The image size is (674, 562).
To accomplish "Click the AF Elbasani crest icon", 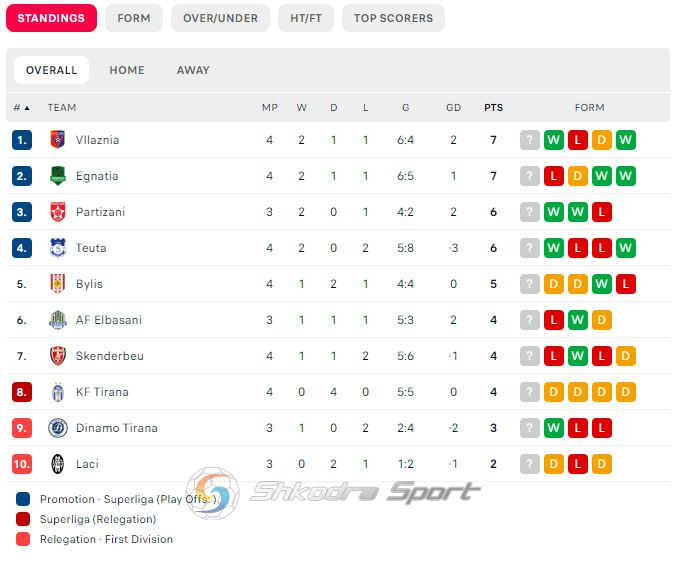I will tap(58, 320).
